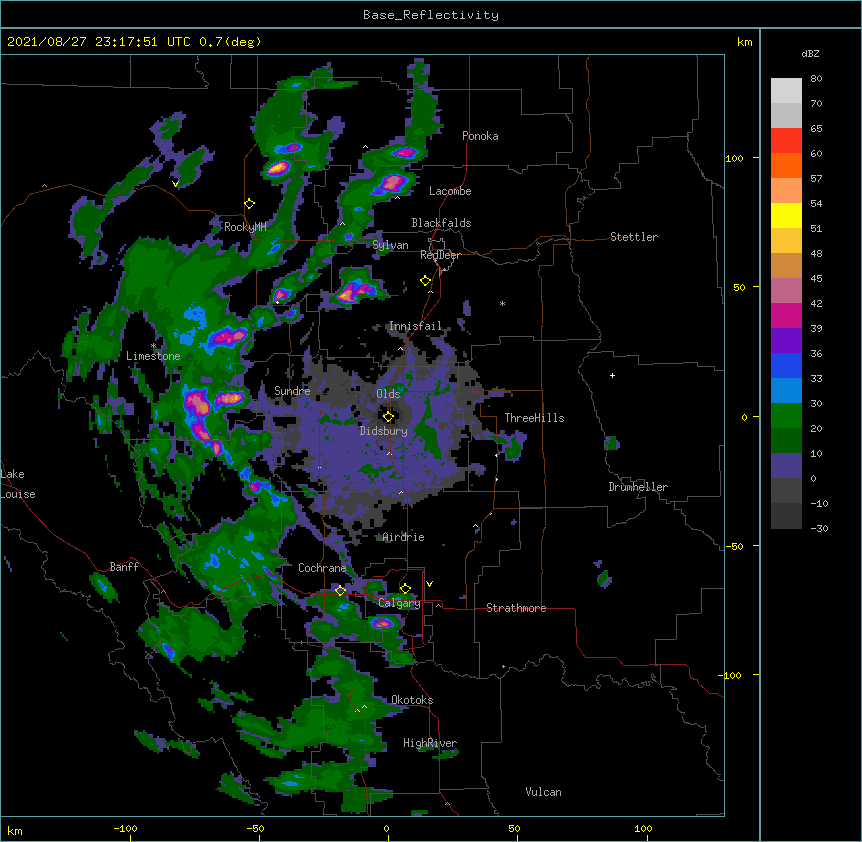Pick the yellow 51–54 dBZ swatch
Viewport: 862px width, 842px height.
[786, 215]
